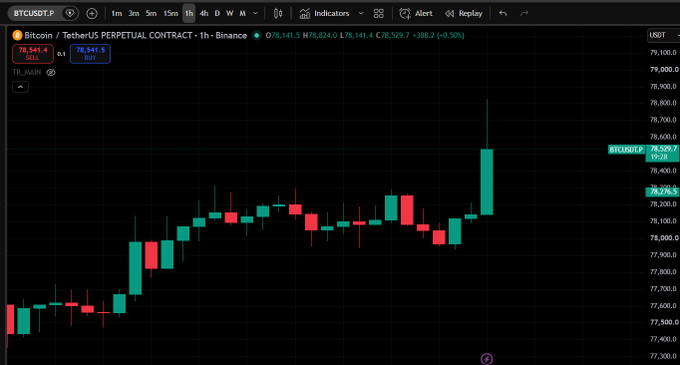Click the 0.1 spread value
The image size is (680, 365).
(62, 54)
